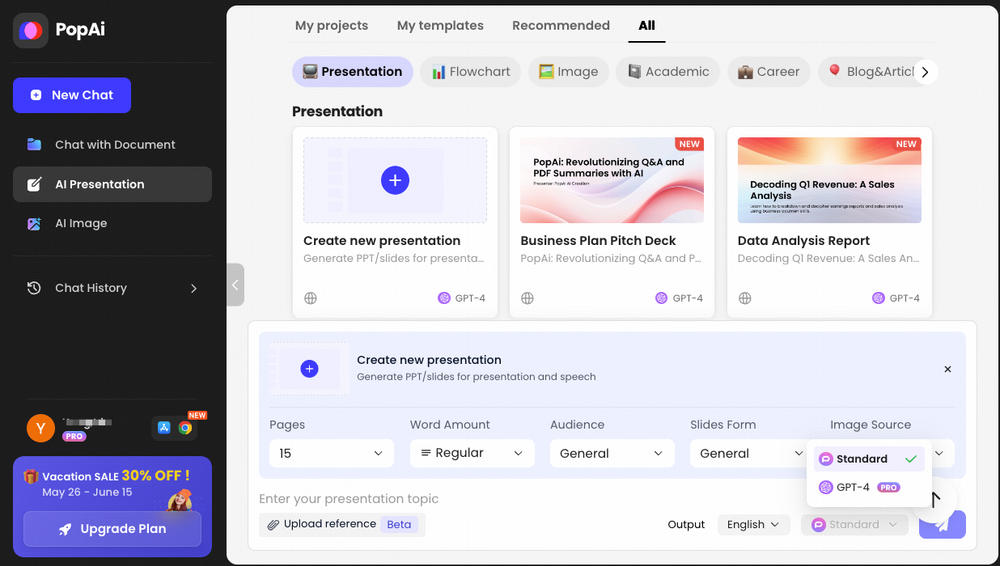Select AI Presentation in sidebar
1000x566 pixels.
pos(112,184)
